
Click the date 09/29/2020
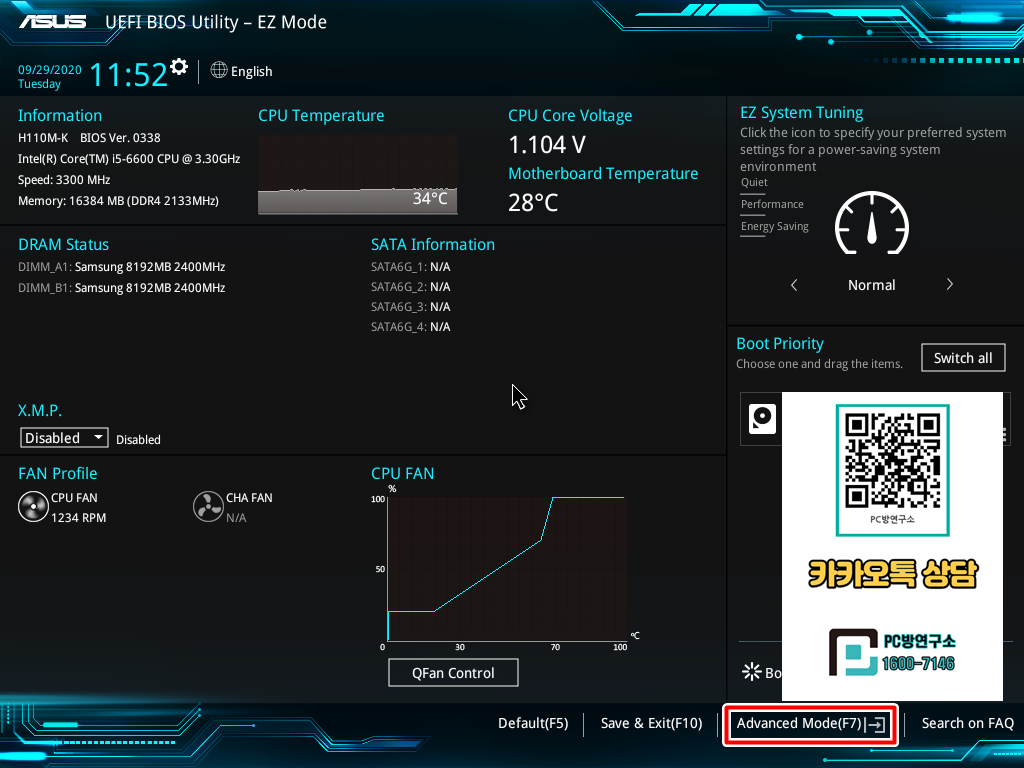tap(50, 70)
